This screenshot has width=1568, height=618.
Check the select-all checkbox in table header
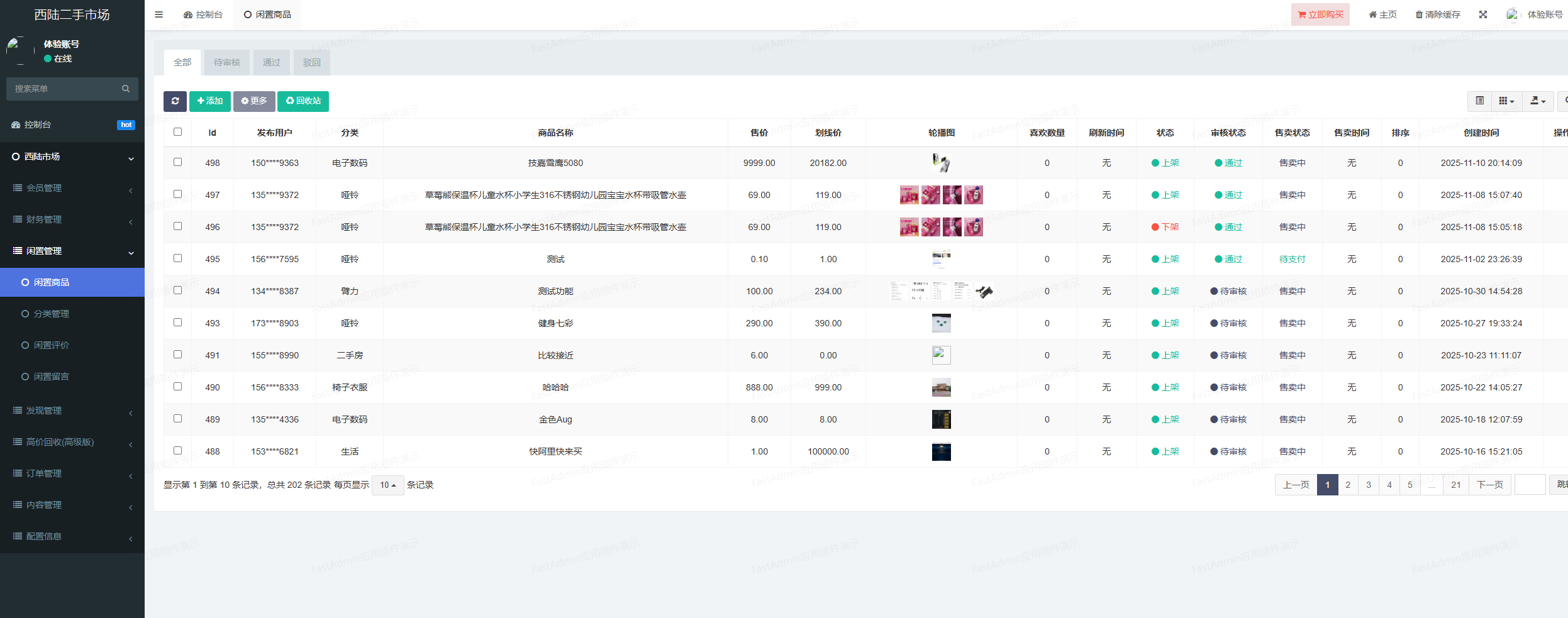(x=178, y=132)
